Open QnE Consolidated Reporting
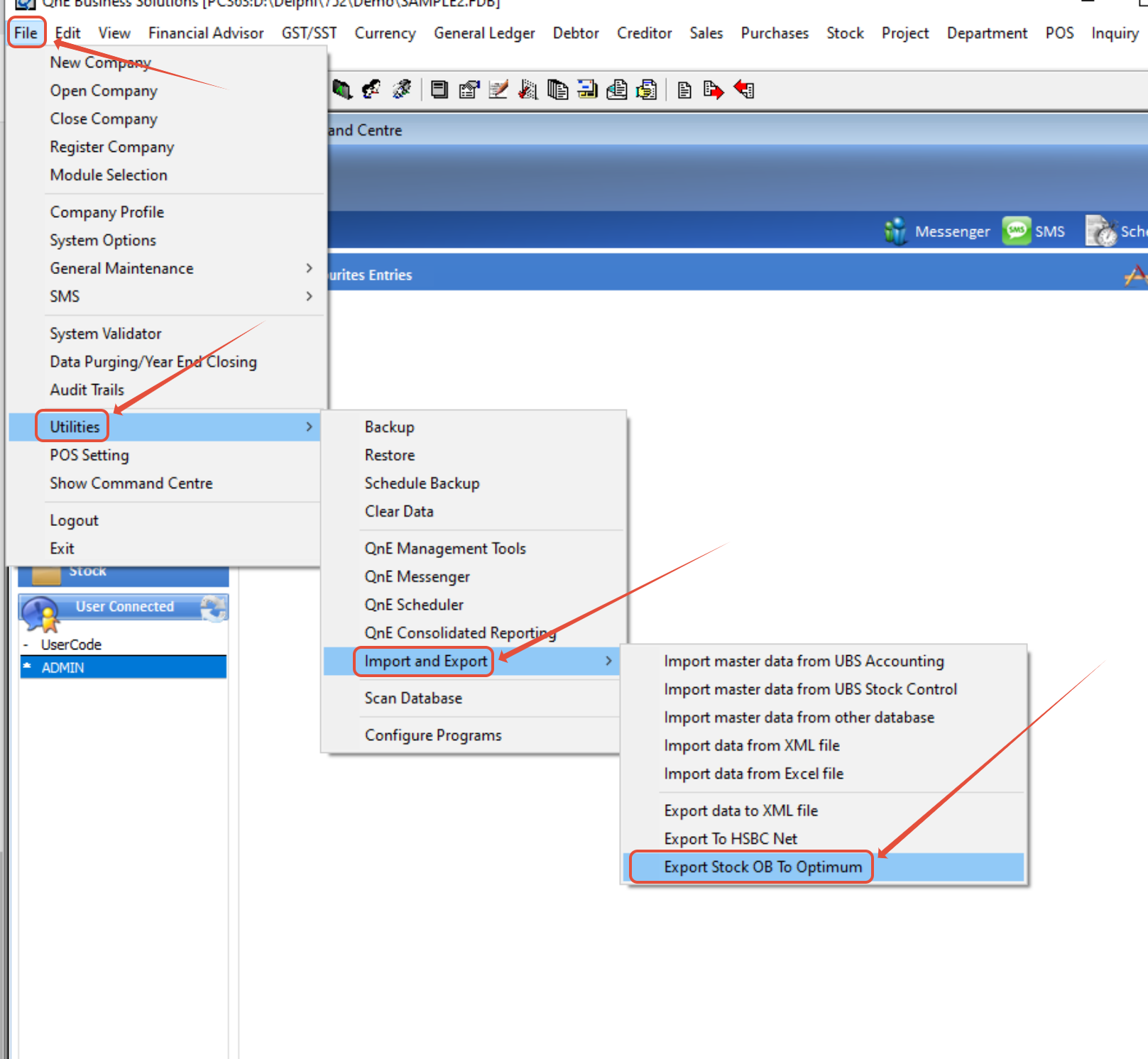Image resolution: width=1148 pixels, height=1059 pixels. [x=460, y=632]
